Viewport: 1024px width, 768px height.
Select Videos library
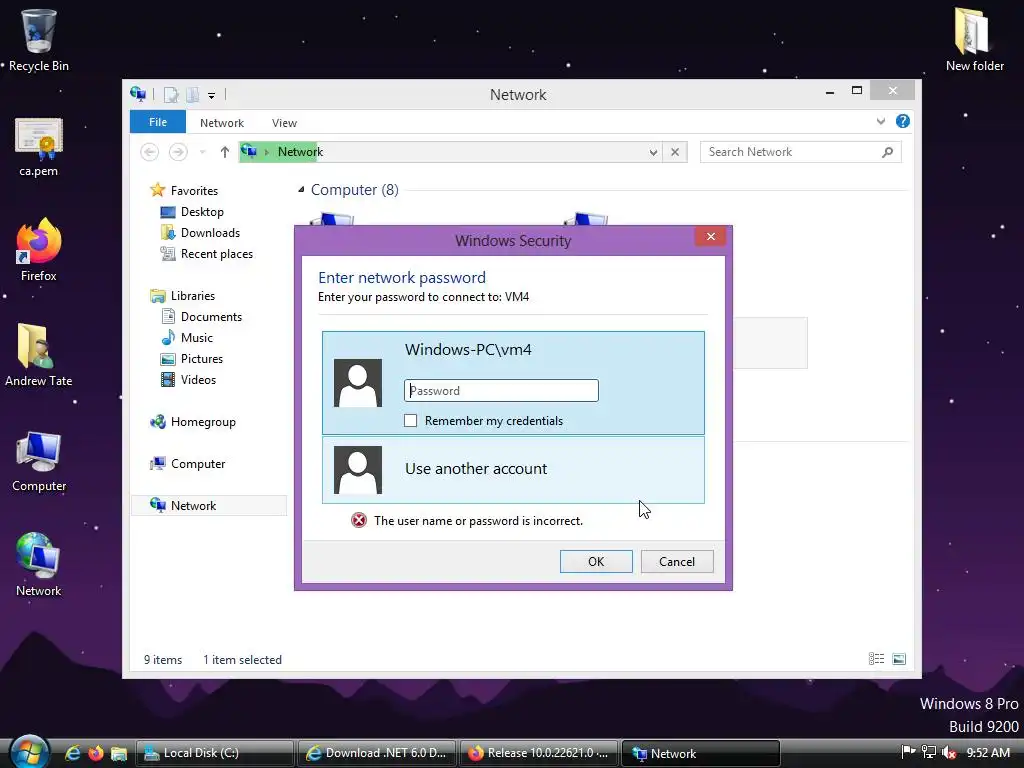click(189, 379)
